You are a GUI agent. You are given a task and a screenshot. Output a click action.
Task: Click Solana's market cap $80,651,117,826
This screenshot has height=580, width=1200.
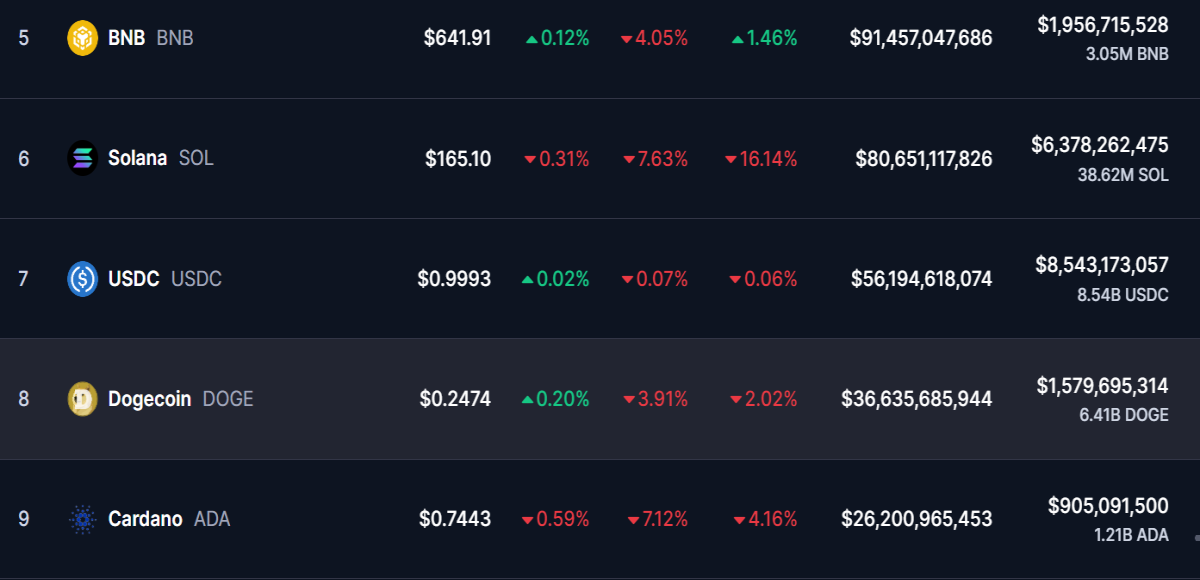tap(924, 158)
